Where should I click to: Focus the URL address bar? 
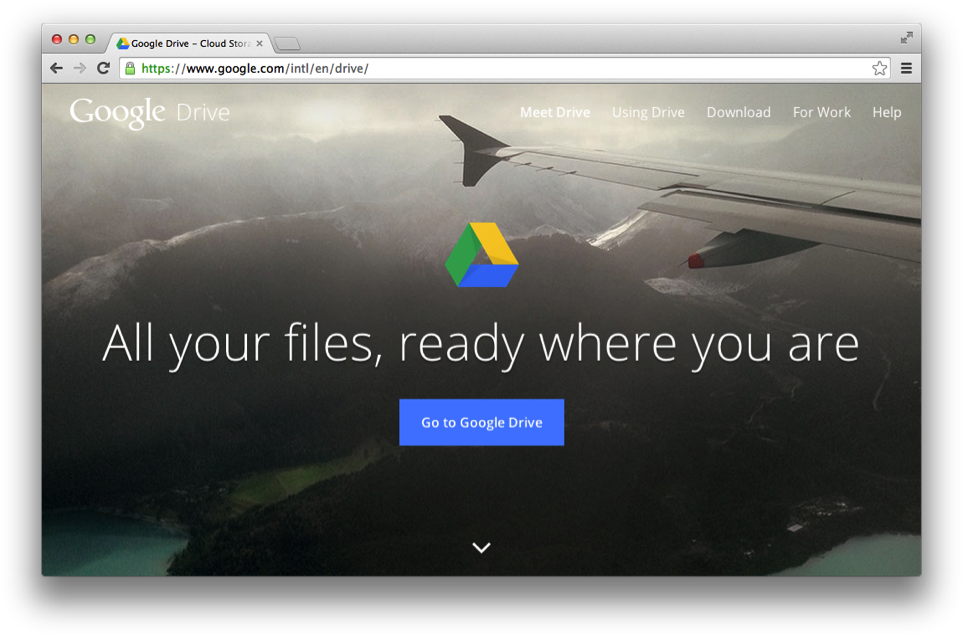(500, 68)
